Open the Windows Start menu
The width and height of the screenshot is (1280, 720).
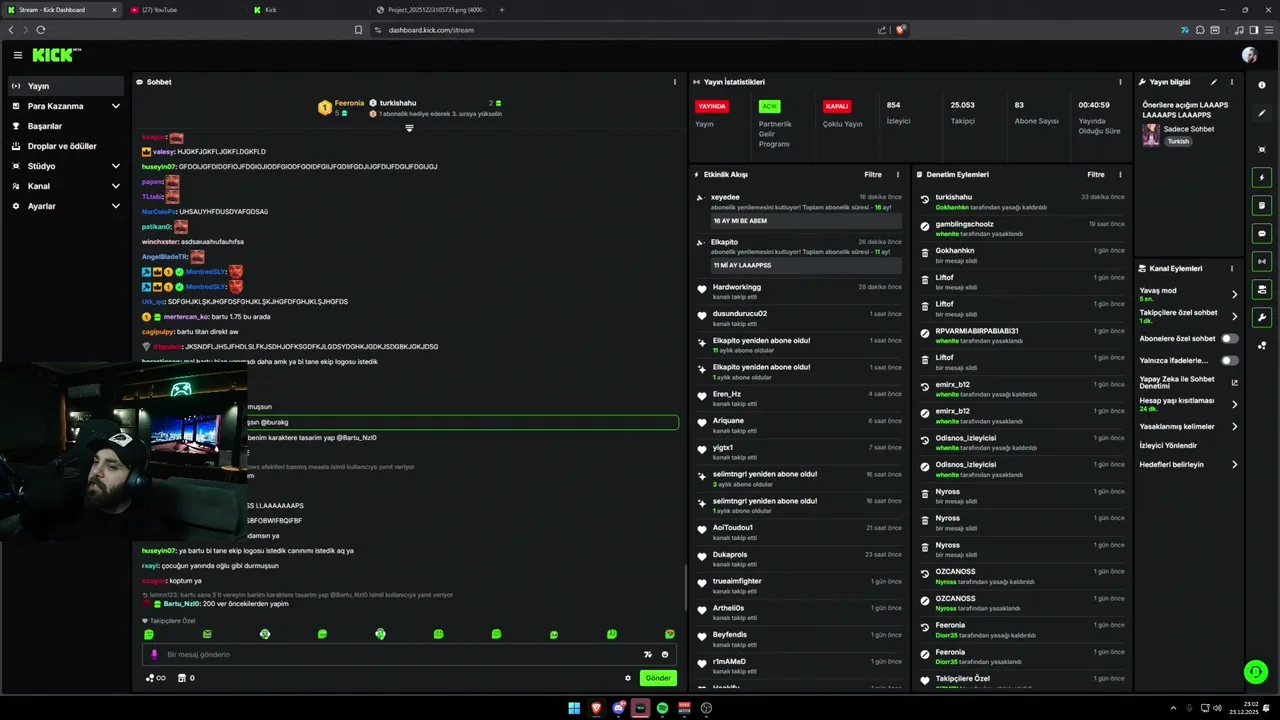coord(574,708)
